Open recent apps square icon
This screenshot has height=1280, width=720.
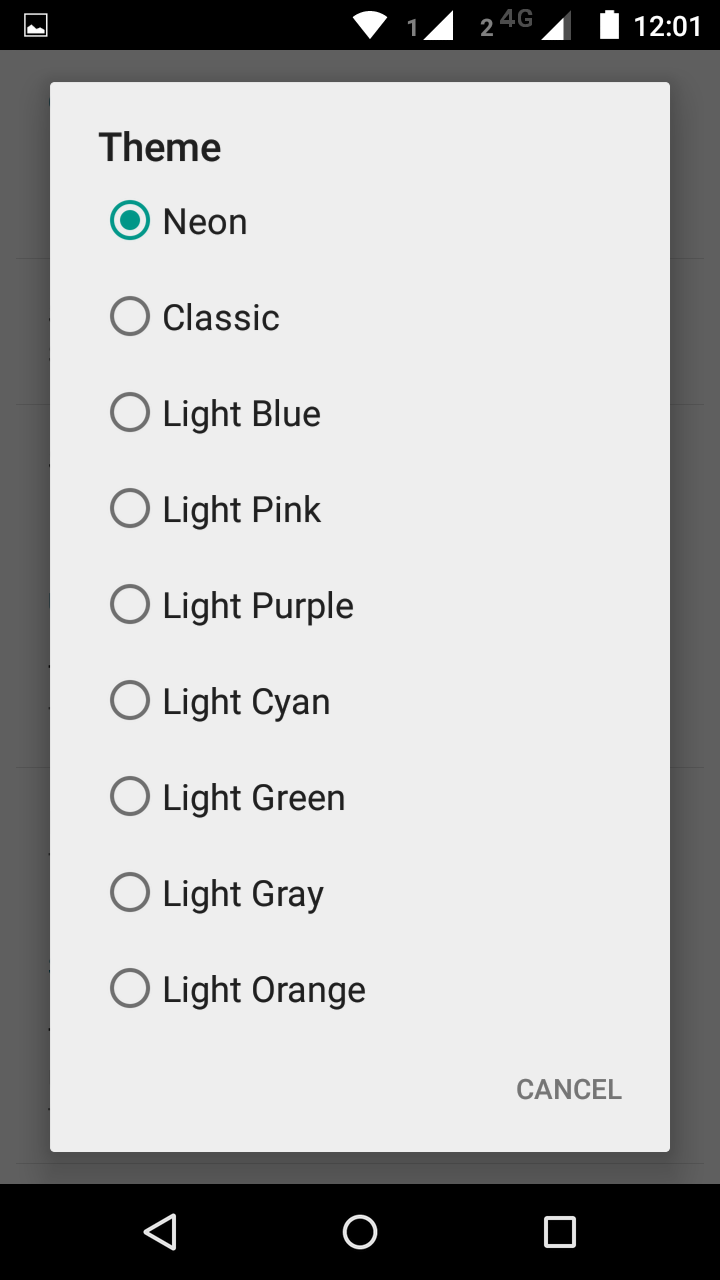[x=560, y=1232]
